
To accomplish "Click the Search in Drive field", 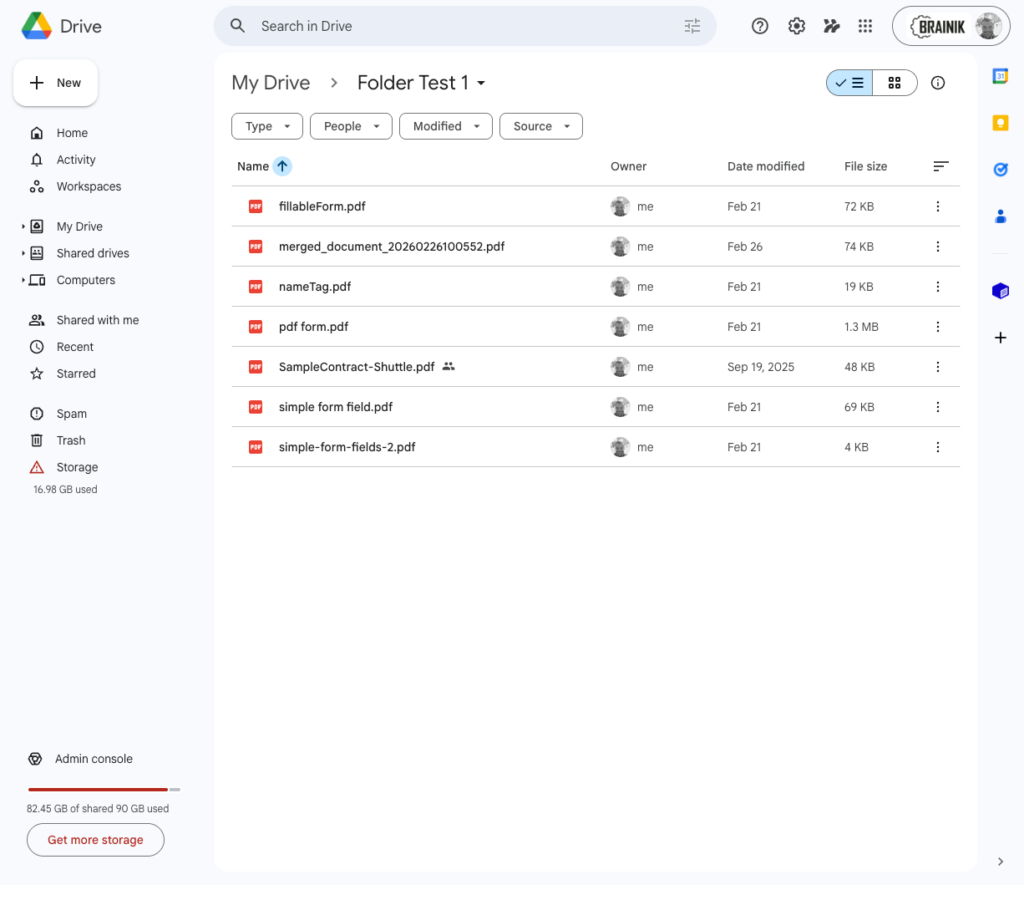I will (450, 26).
